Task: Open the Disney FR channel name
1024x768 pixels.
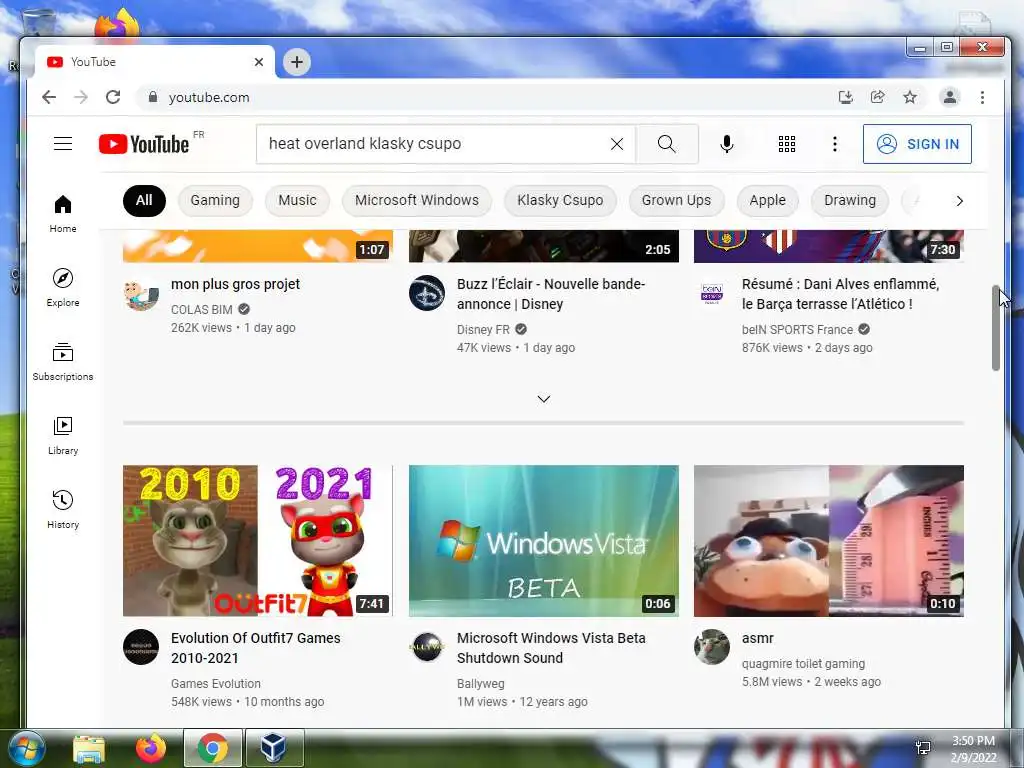Action: point(483,330)
